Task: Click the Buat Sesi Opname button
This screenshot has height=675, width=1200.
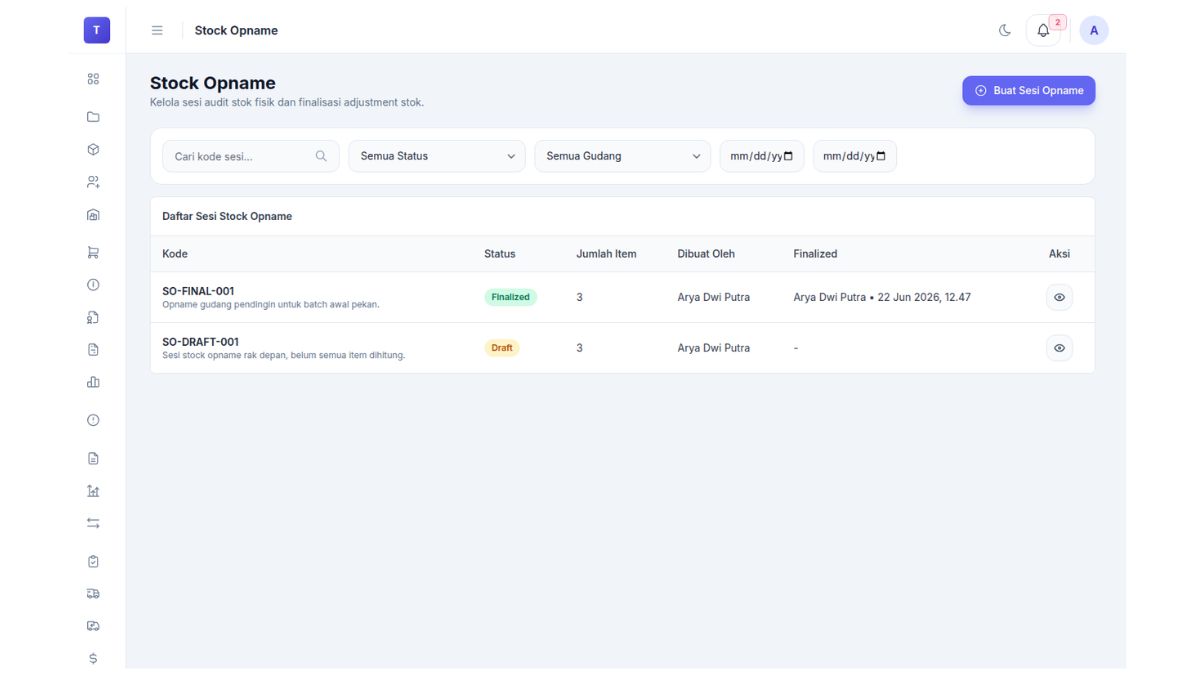Action: click(x=1029, y=90)
